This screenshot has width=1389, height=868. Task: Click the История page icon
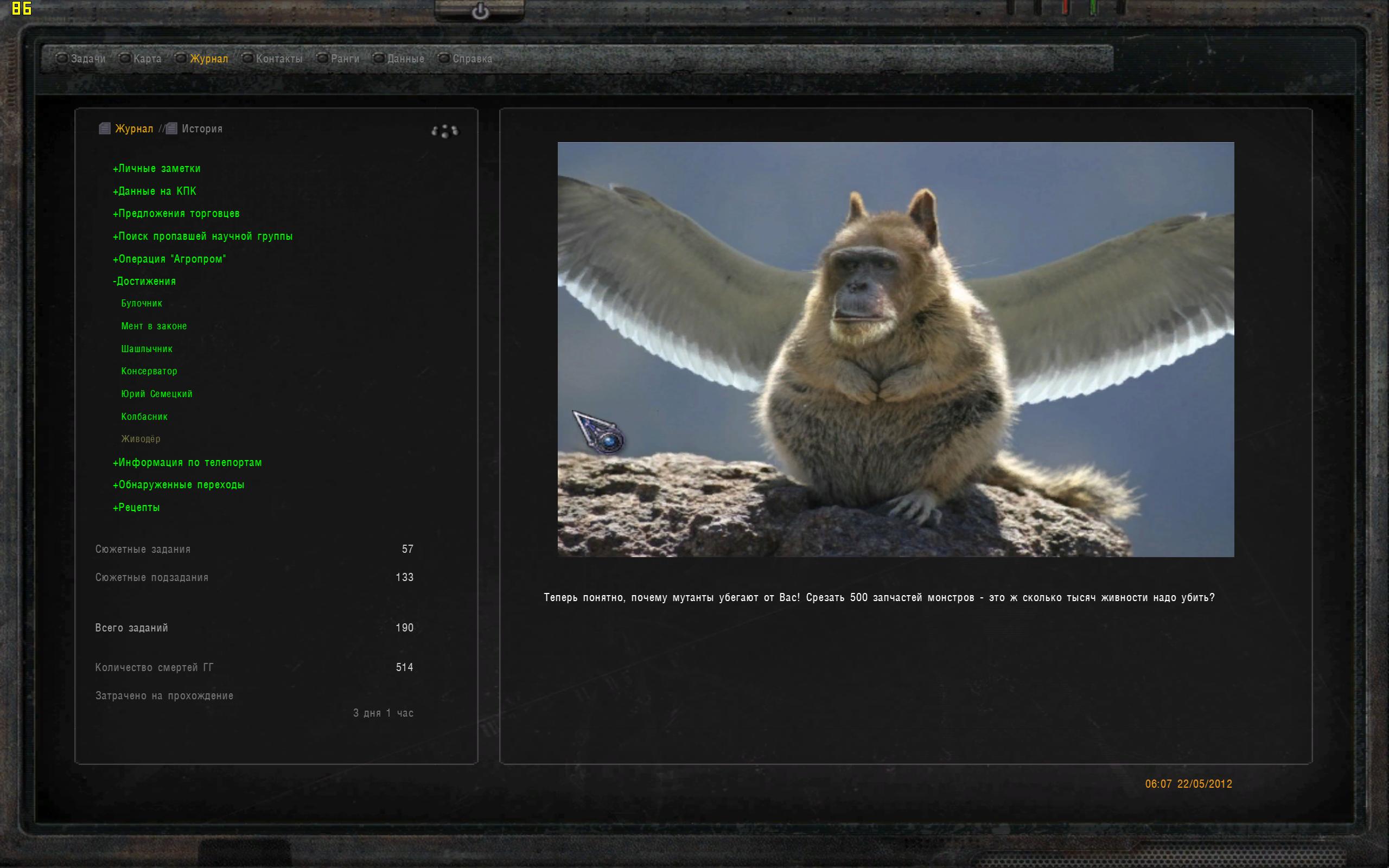pyautogui.click(x=171, y=129)
